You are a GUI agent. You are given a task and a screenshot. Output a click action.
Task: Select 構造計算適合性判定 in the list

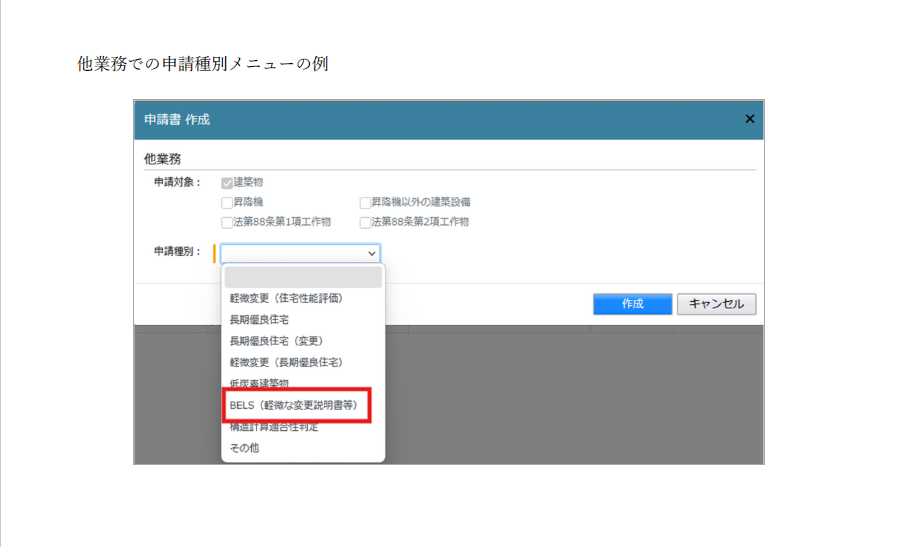(x=274, y=427)
